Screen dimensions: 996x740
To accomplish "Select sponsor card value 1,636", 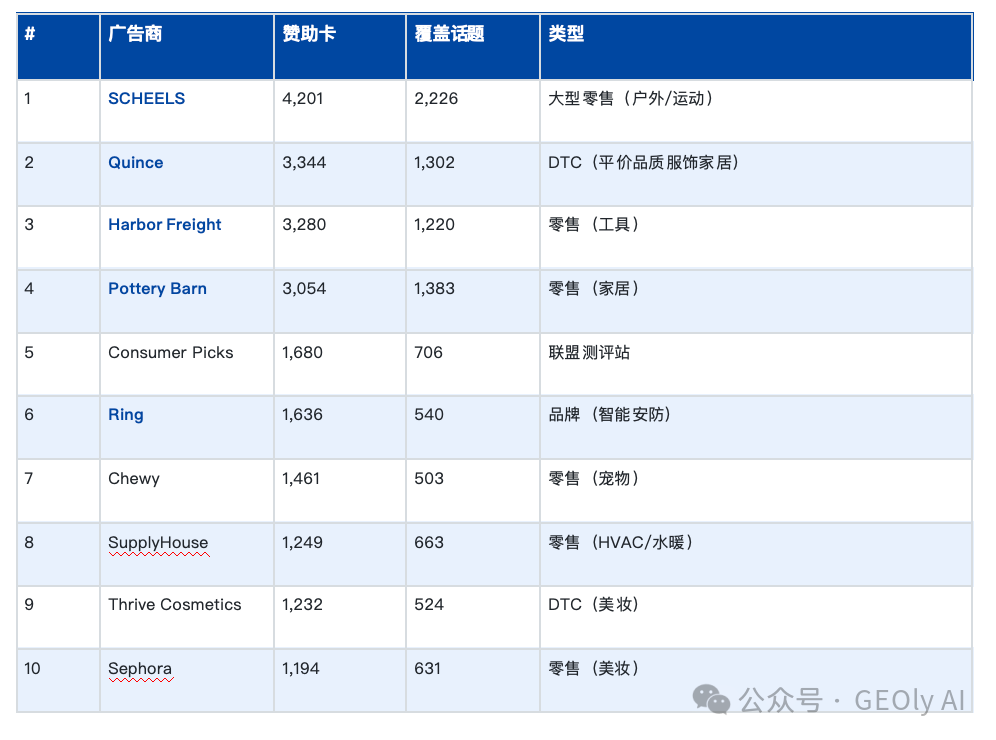I will tap(302, 415).
